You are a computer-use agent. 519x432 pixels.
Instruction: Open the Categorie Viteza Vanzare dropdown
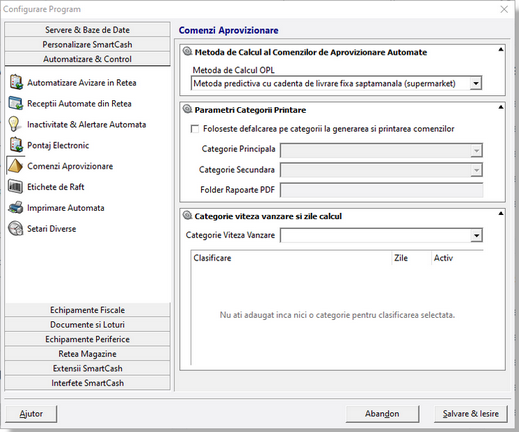[x=476, y=236]
